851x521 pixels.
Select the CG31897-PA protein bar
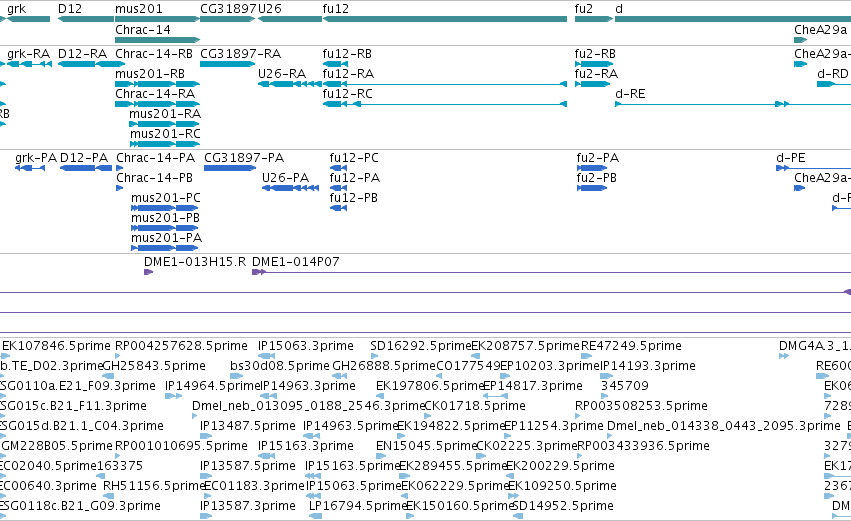point(230,168)
